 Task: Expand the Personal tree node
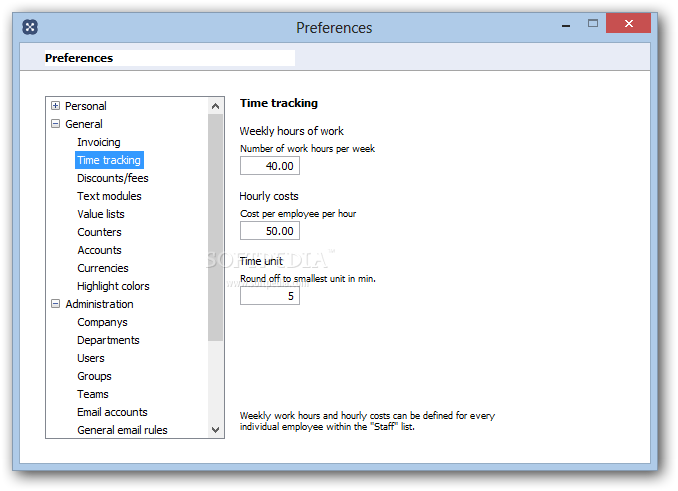[x=55, y=105]
